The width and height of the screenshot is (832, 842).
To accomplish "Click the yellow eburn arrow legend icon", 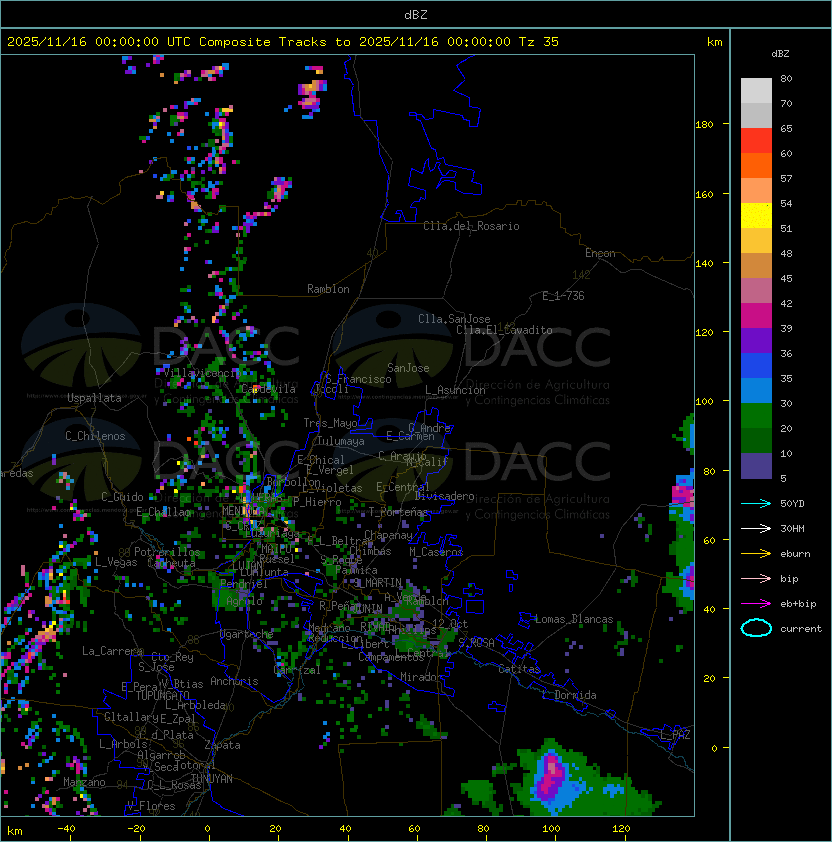I will [x=756, y=554].
